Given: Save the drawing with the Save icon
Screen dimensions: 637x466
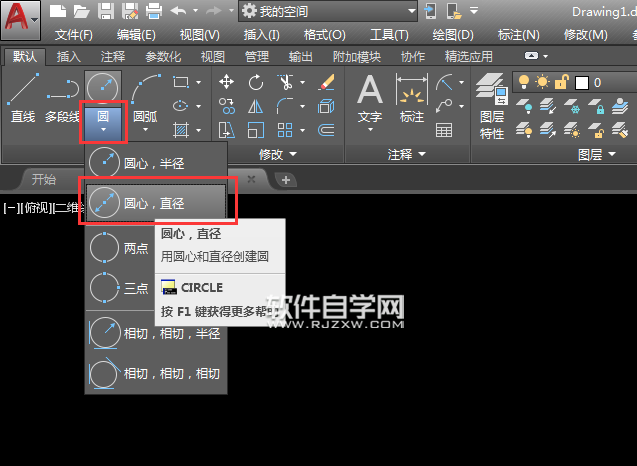Looking at the screenshot, I should pyautogui.click(x=106, y=11).
